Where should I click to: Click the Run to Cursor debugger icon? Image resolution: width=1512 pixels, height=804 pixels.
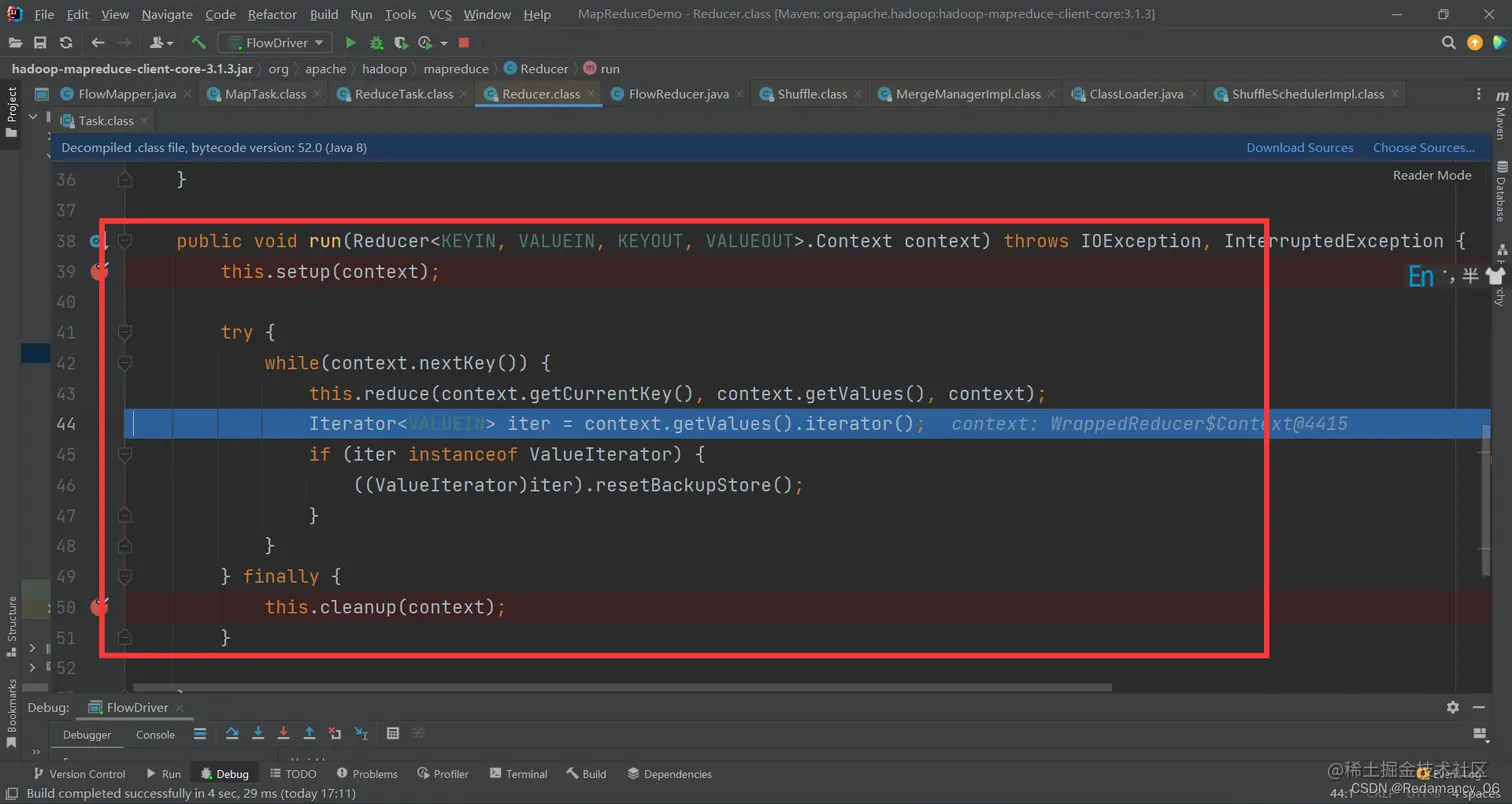[x=361, y=734]
